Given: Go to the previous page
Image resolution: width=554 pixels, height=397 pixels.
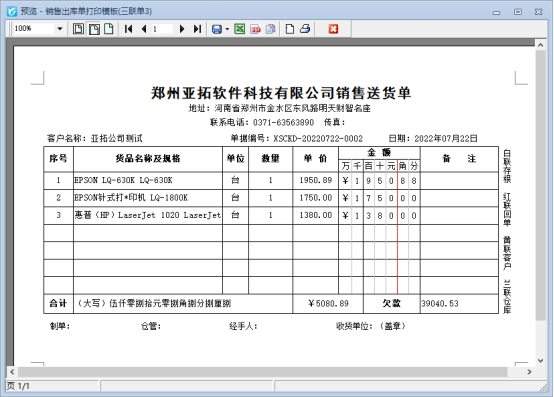Looking at the screenshot, I should pyautogui.click(x=144, y=29).
